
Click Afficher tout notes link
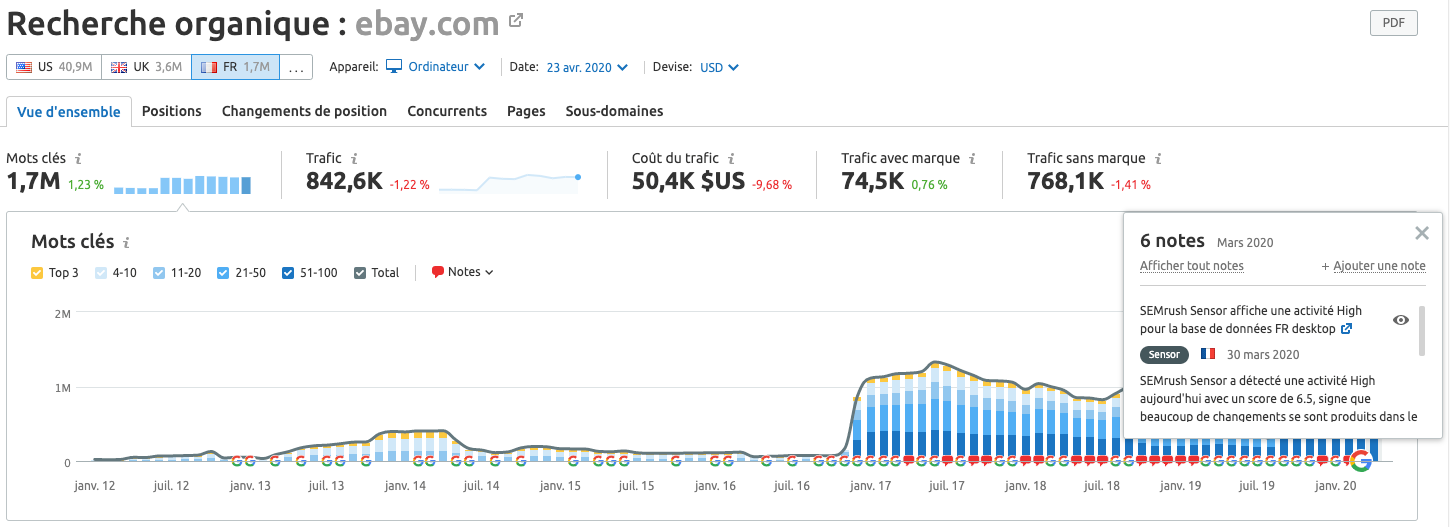tap(1192, 266)
